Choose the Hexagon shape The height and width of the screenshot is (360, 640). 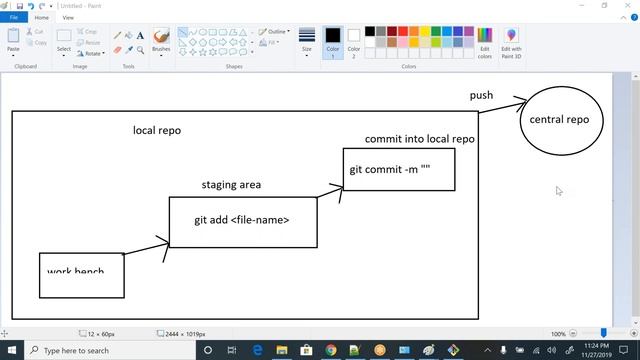(x=213, y=42)
